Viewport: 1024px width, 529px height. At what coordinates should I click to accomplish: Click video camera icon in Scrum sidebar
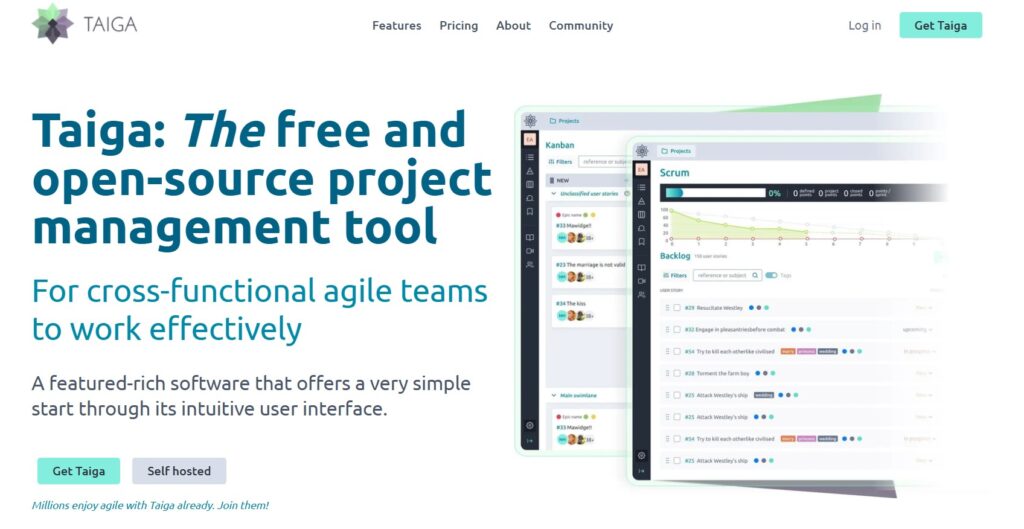point(642,281)
